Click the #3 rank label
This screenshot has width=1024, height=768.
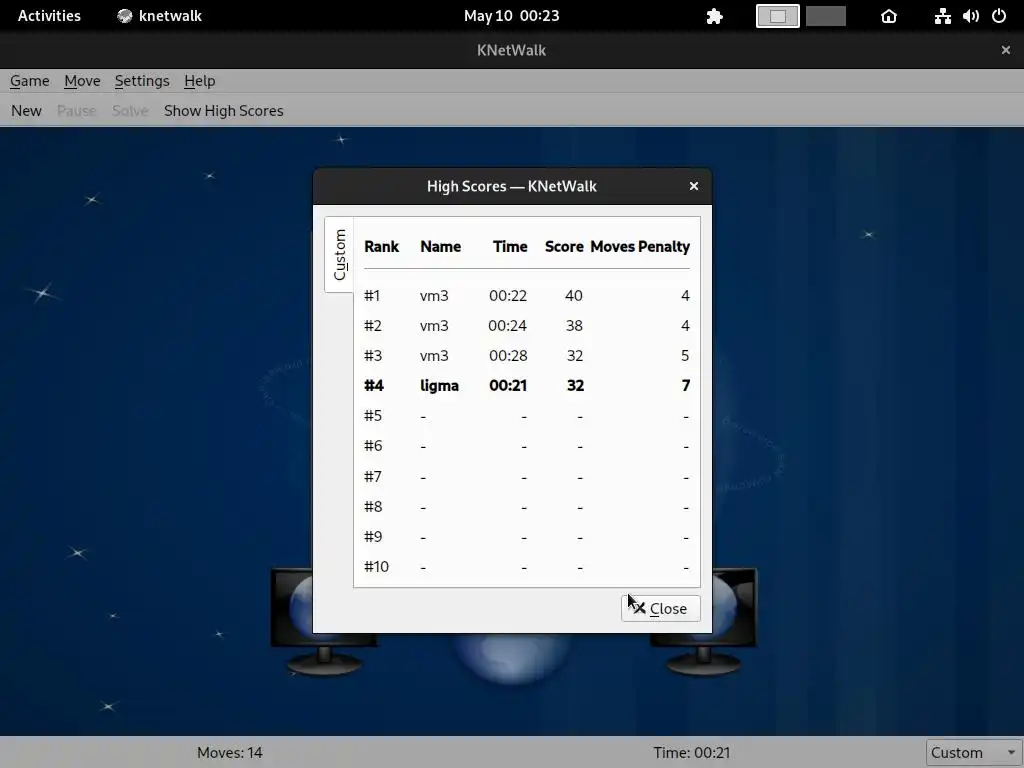click(x=372, y=356)
